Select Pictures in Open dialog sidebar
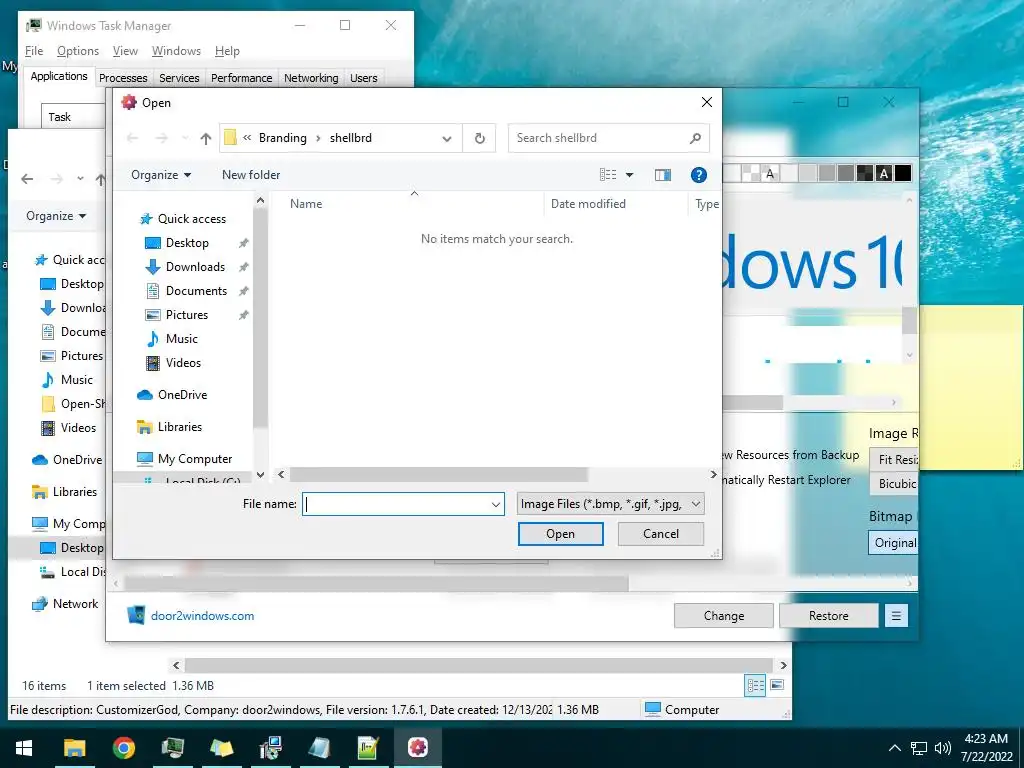Viewport: 1024px width, 768px height. [187, 315]
